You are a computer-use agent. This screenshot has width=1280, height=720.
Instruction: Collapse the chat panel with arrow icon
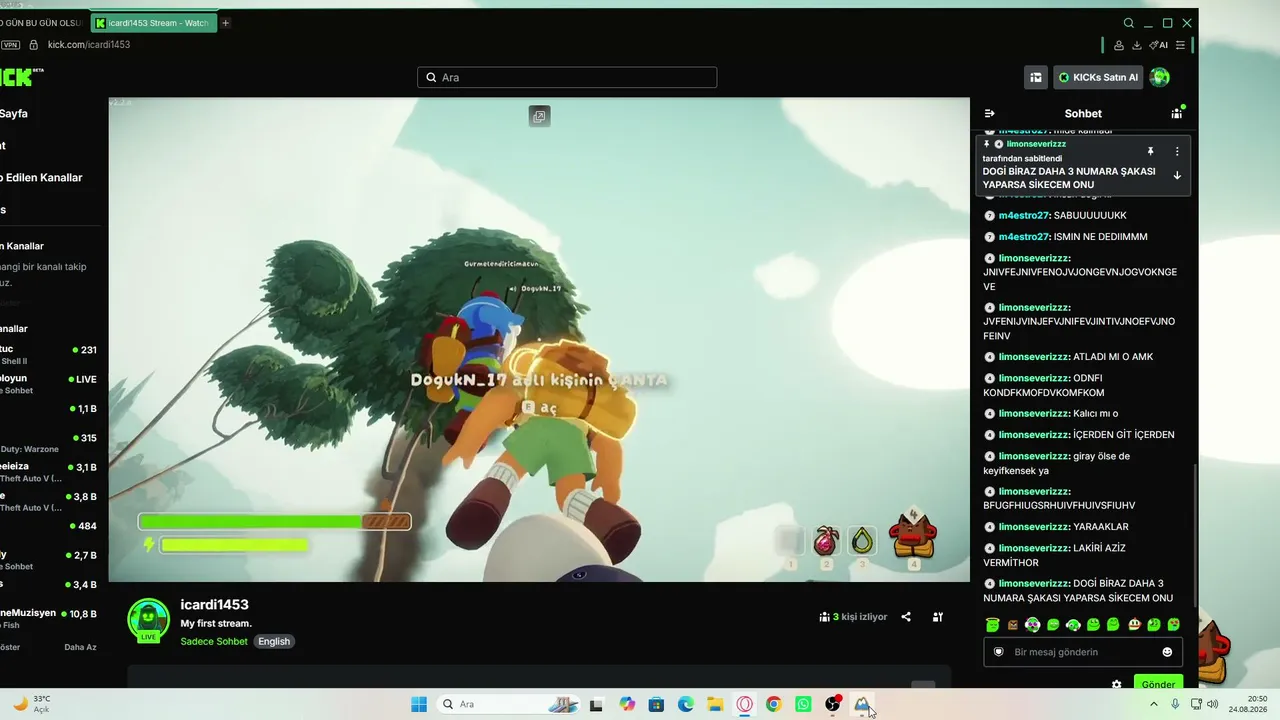(x=990, y=113)
